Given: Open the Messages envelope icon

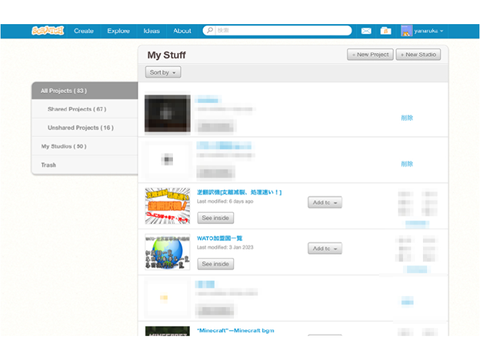Looking at the screenshot, I should click(366, 31).
